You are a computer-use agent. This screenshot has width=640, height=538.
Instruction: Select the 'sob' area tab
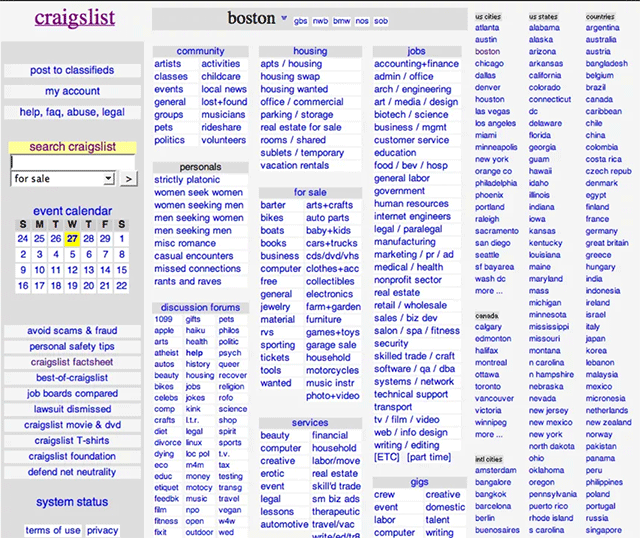point(381,20)
